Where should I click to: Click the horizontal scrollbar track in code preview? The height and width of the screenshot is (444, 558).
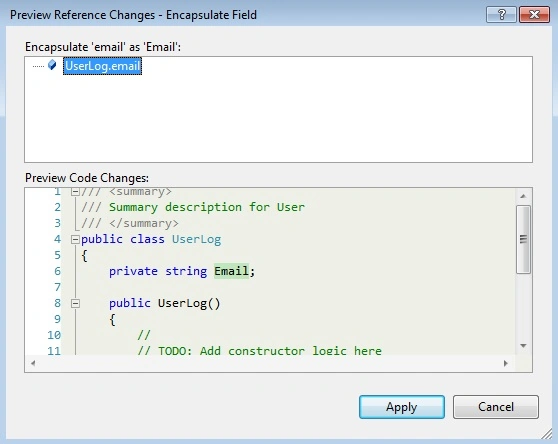point(269,363)
